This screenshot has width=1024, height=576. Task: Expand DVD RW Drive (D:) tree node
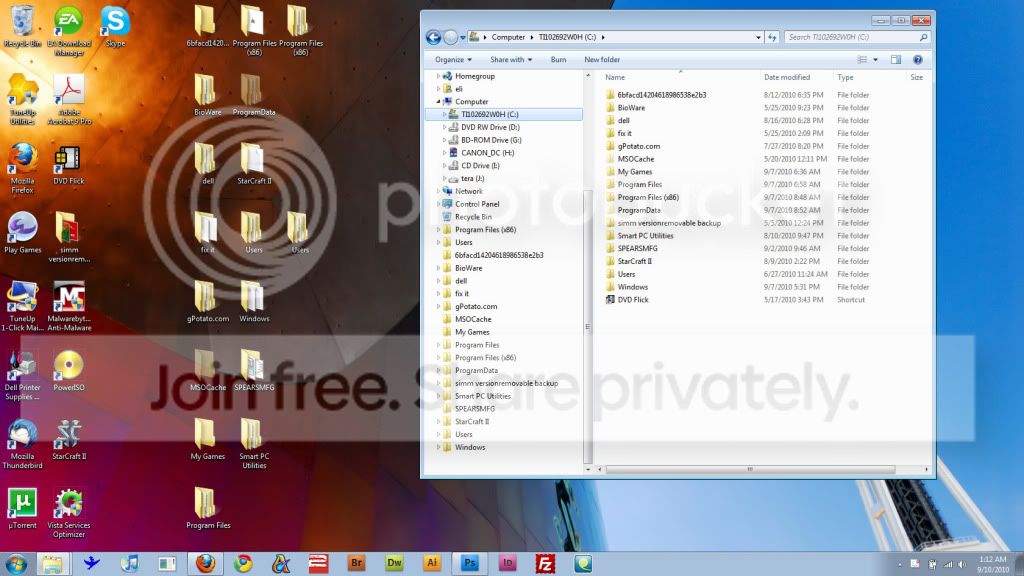point(445,127)
